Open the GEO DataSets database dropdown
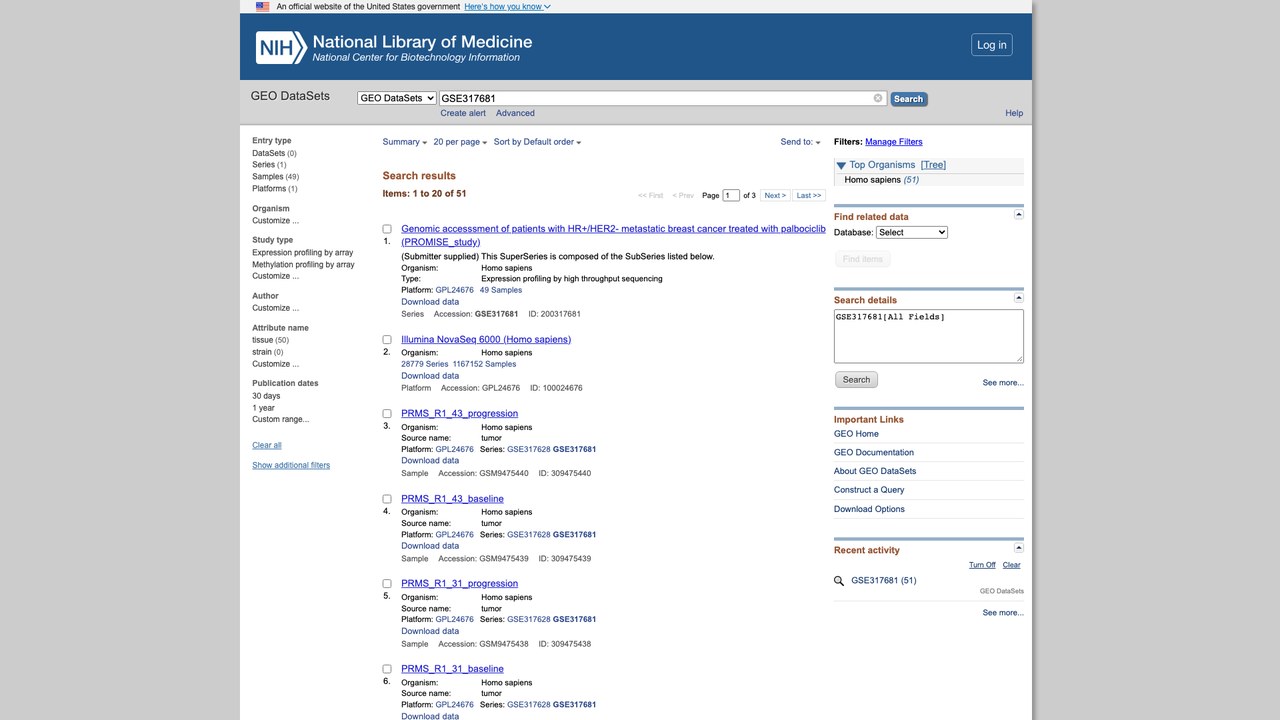The width and height of the screenshot is (1280, 720). (397, 98)
